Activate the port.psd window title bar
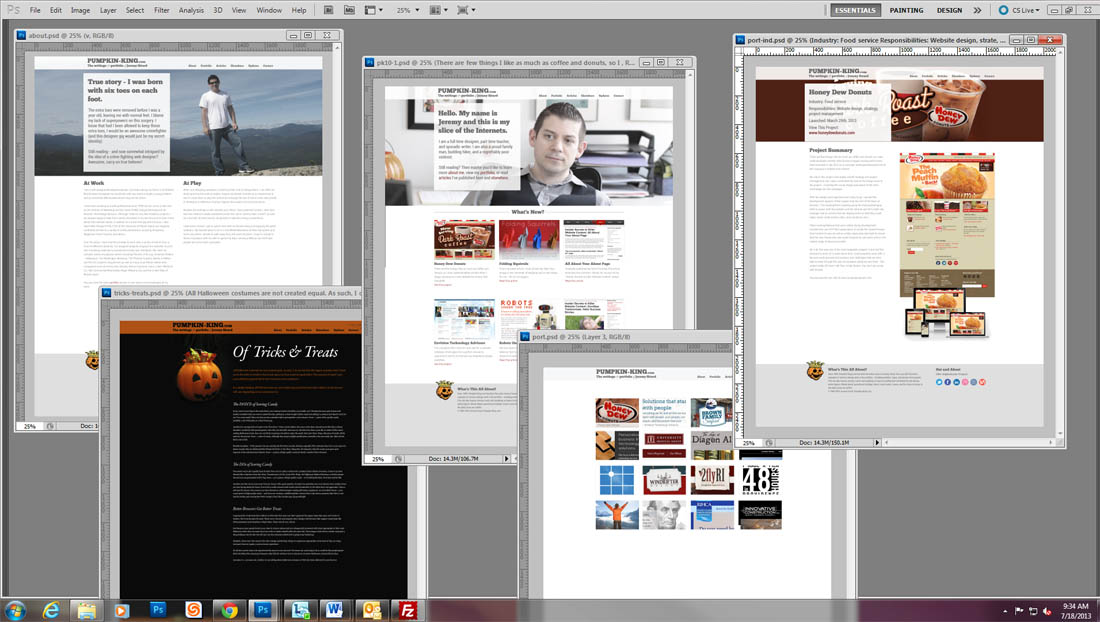1100x622 pixels. pos(628,337)
